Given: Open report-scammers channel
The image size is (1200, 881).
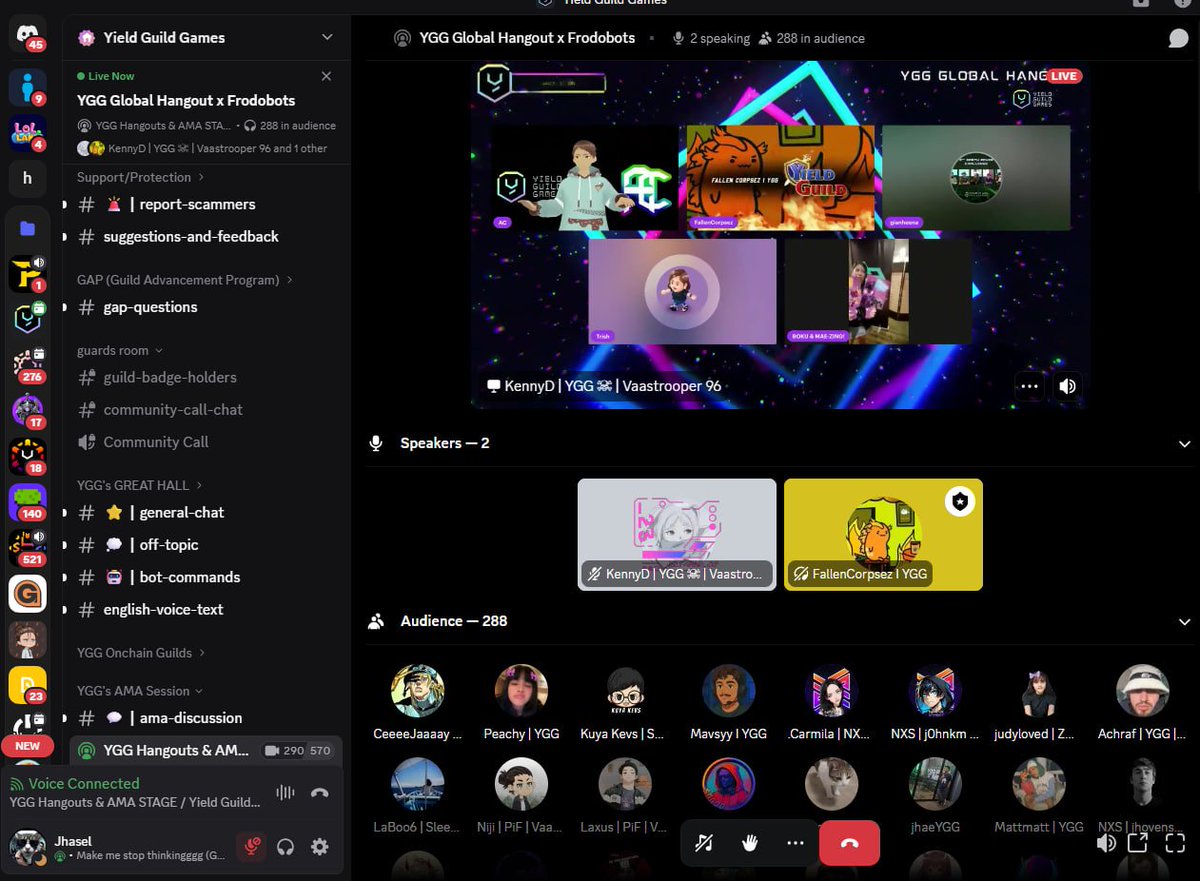Looking at the screenshot, I should [206, 204].
